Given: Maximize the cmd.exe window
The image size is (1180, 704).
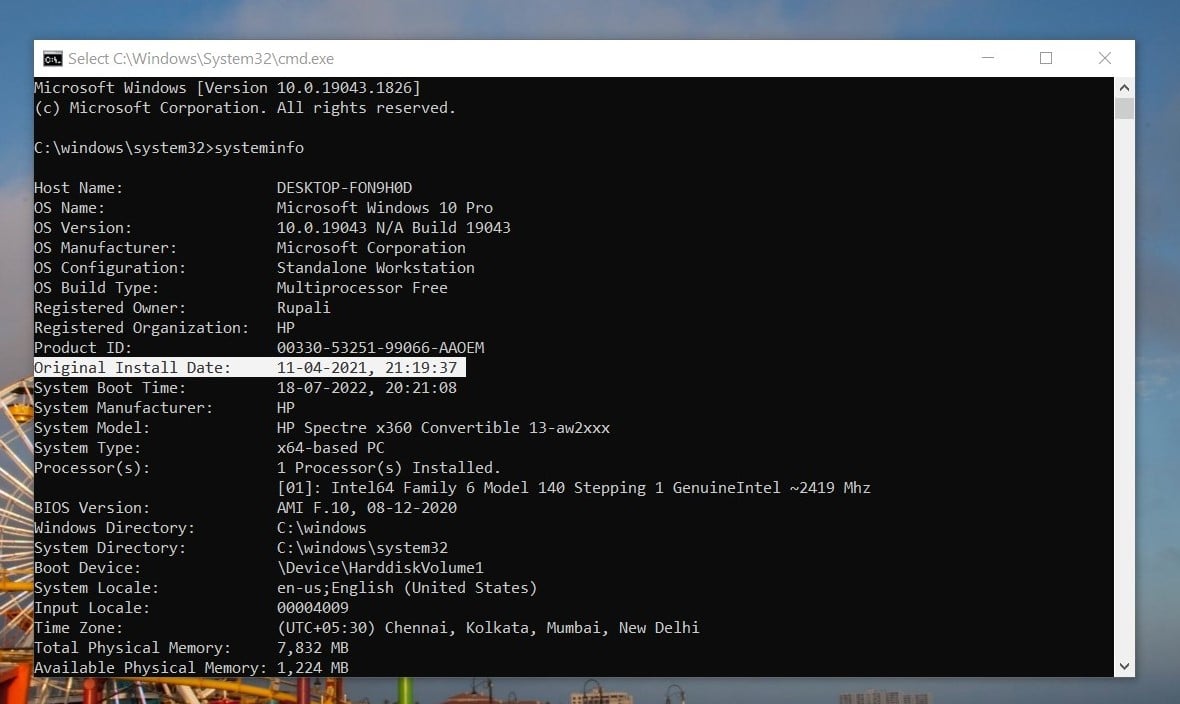Looking at the screenshot, I should coord(1046,58).
